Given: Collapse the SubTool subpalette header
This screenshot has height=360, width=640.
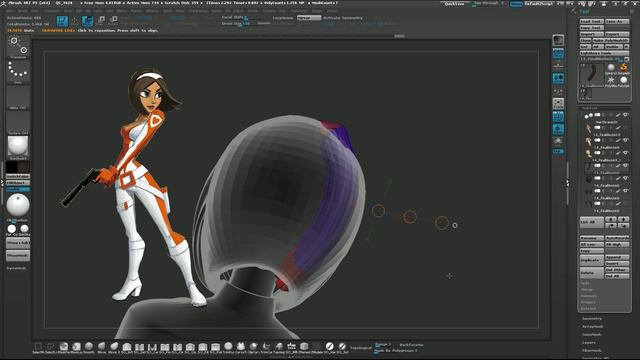Looking at the screenshot, I should [x=589, y=108].
